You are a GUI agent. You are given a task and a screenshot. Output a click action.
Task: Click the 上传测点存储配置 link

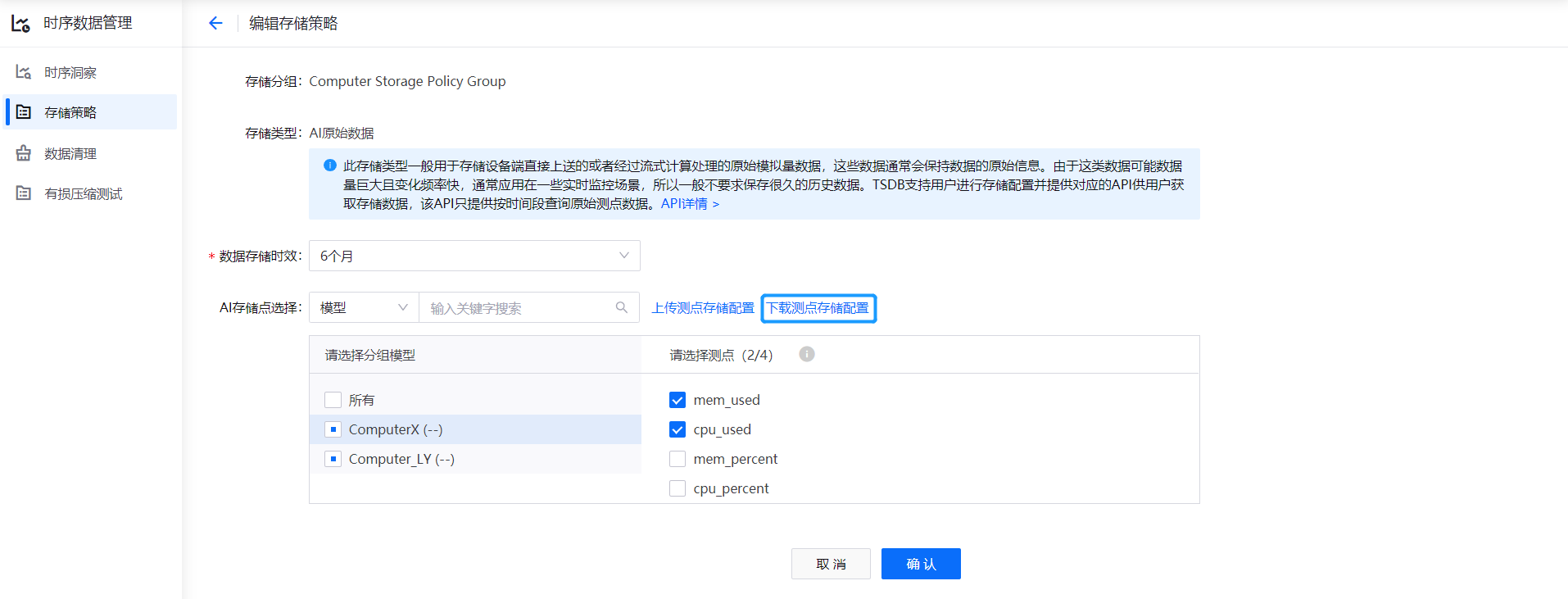[703, 308]
